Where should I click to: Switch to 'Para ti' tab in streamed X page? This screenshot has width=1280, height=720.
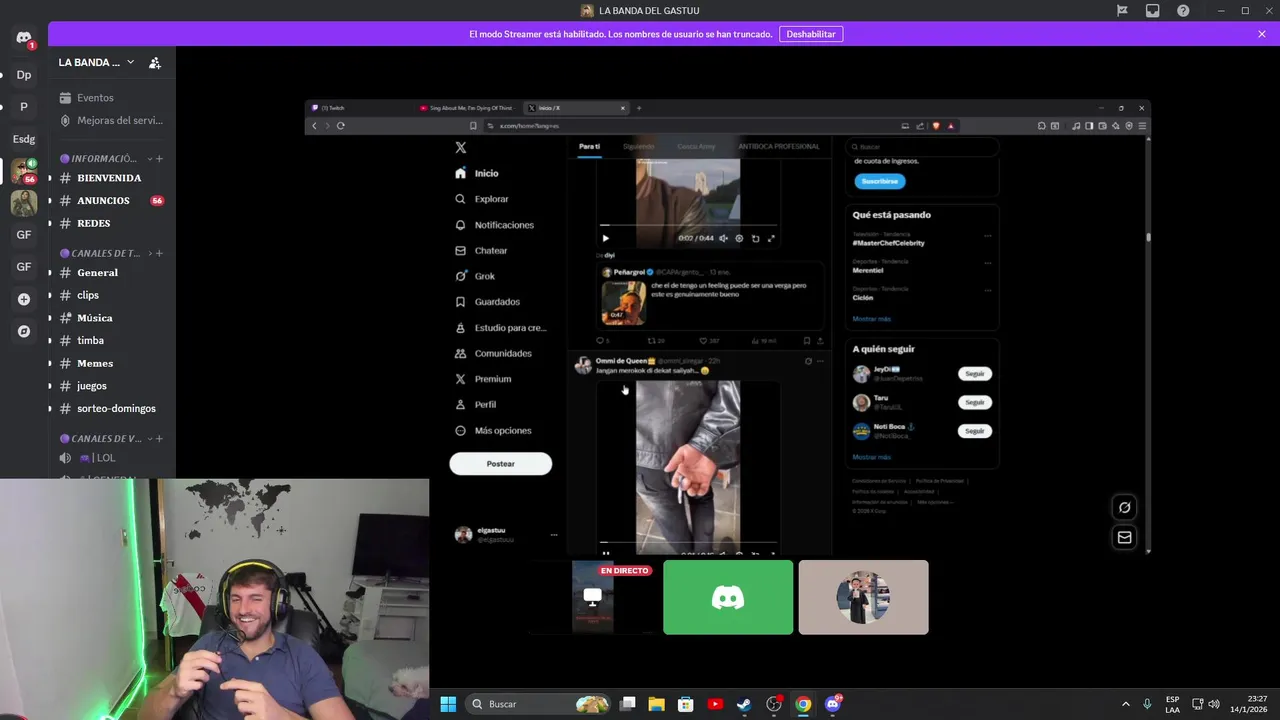point(589,146)
